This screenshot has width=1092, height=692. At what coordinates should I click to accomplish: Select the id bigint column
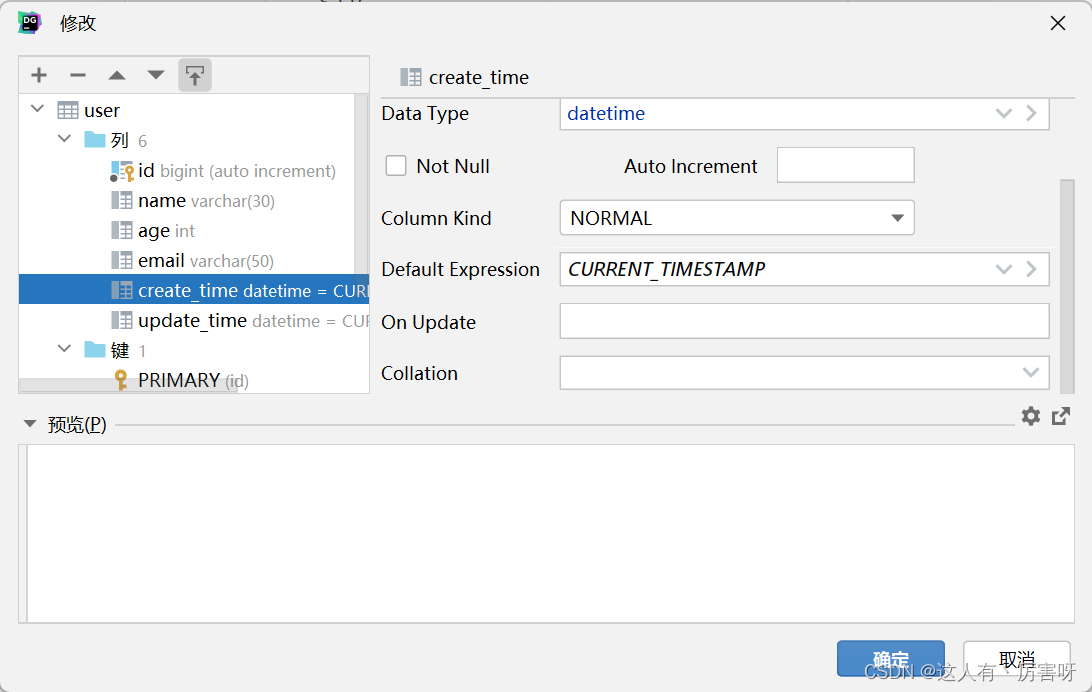tap(223, 171)
